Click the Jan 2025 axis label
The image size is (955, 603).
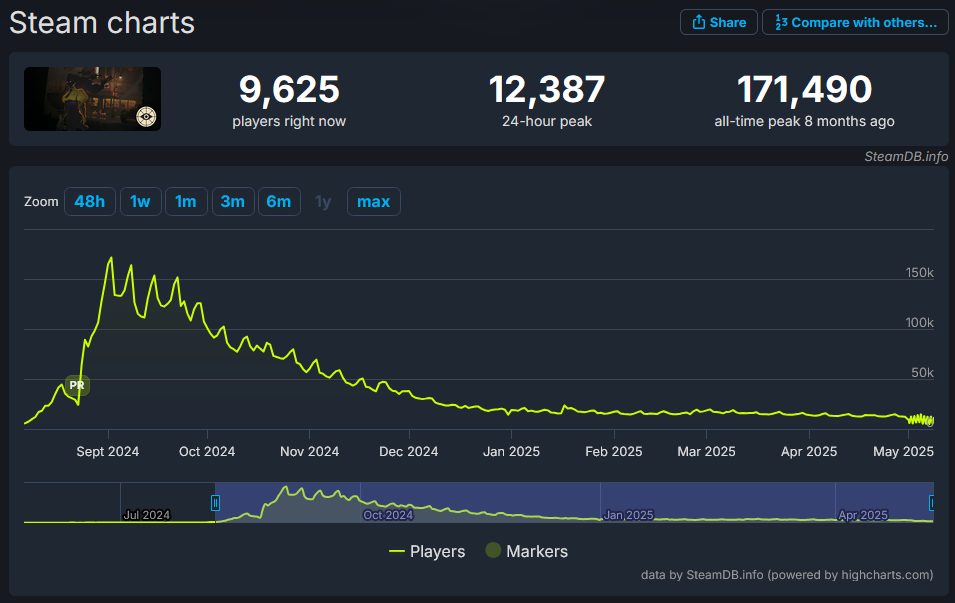pyautogui.click(x=511, y=451)
